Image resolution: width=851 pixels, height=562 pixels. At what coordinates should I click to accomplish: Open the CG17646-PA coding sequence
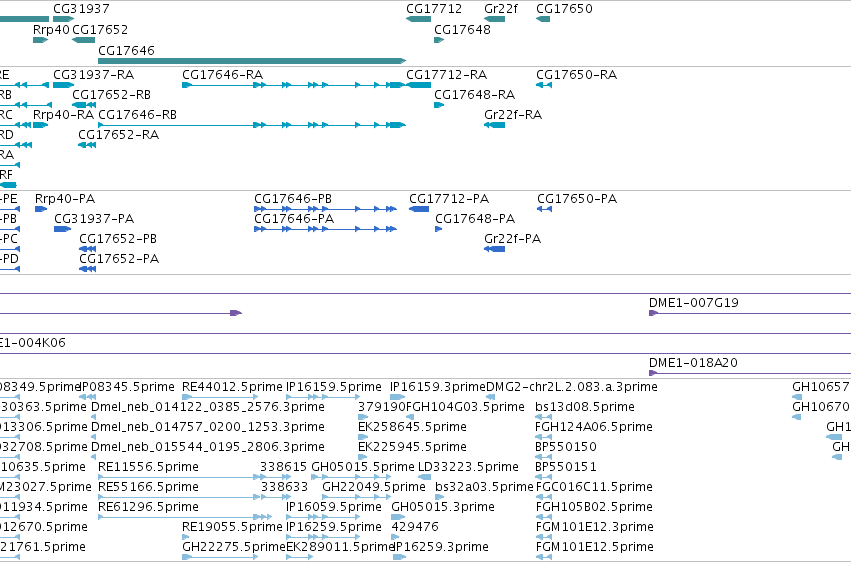click(x=325, y=229)
